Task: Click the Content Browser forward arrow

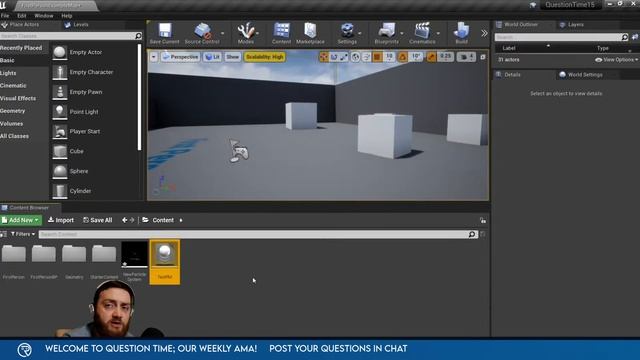Action: tap(132, 220)
